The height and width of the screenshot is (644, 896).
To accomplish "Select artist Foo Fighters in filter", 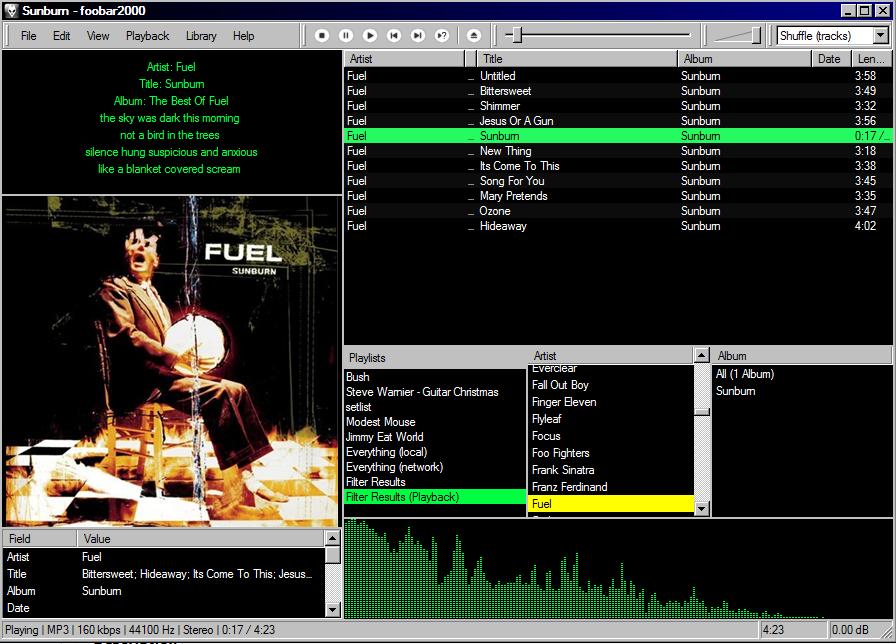I will coord(611,453).
